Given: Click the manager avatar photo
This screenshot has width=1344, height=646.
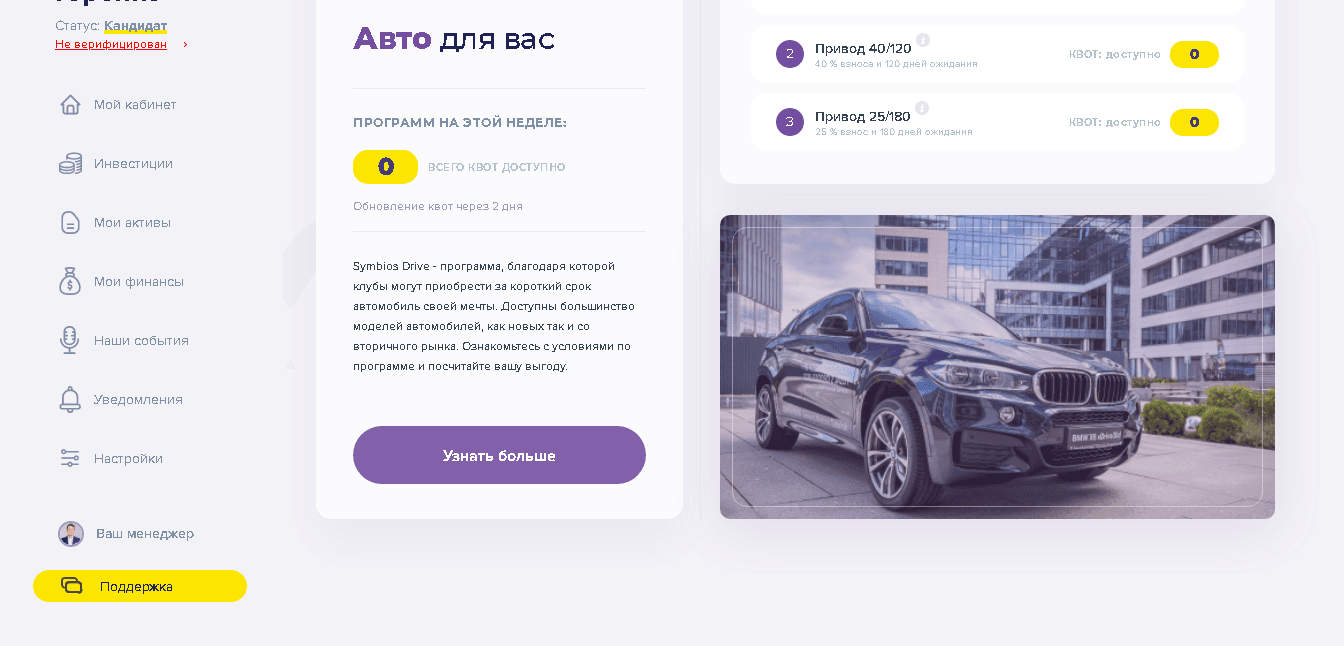Looking at the screenshot, I should pos(71,534).
